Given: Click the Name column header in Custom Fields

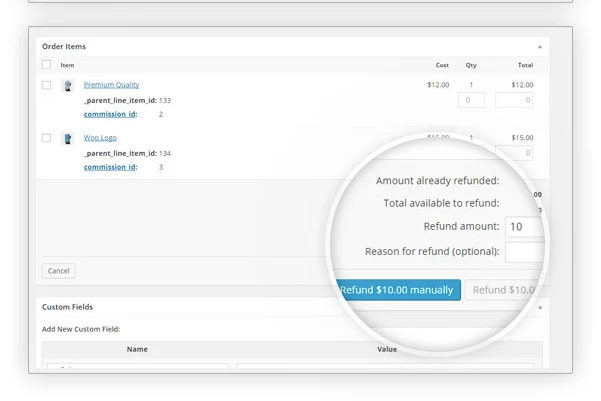Looking at the screenshot, I should [x=137, y=349].
